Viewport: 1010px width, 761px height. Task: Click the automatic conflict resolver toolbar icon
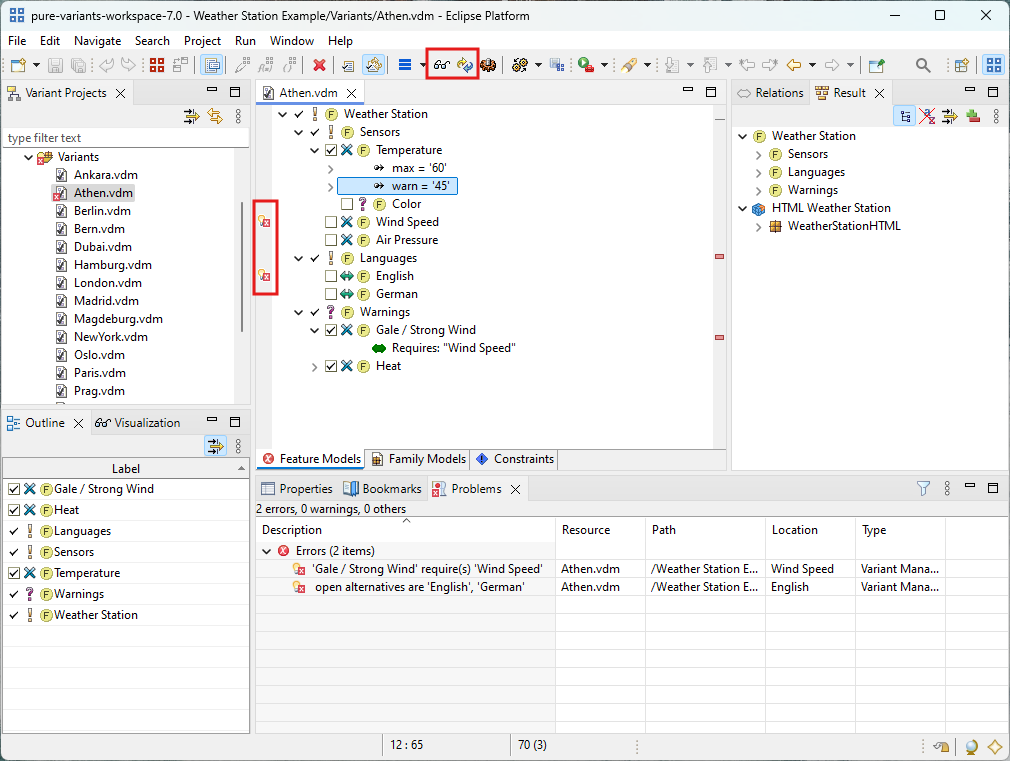coord(465,64)
